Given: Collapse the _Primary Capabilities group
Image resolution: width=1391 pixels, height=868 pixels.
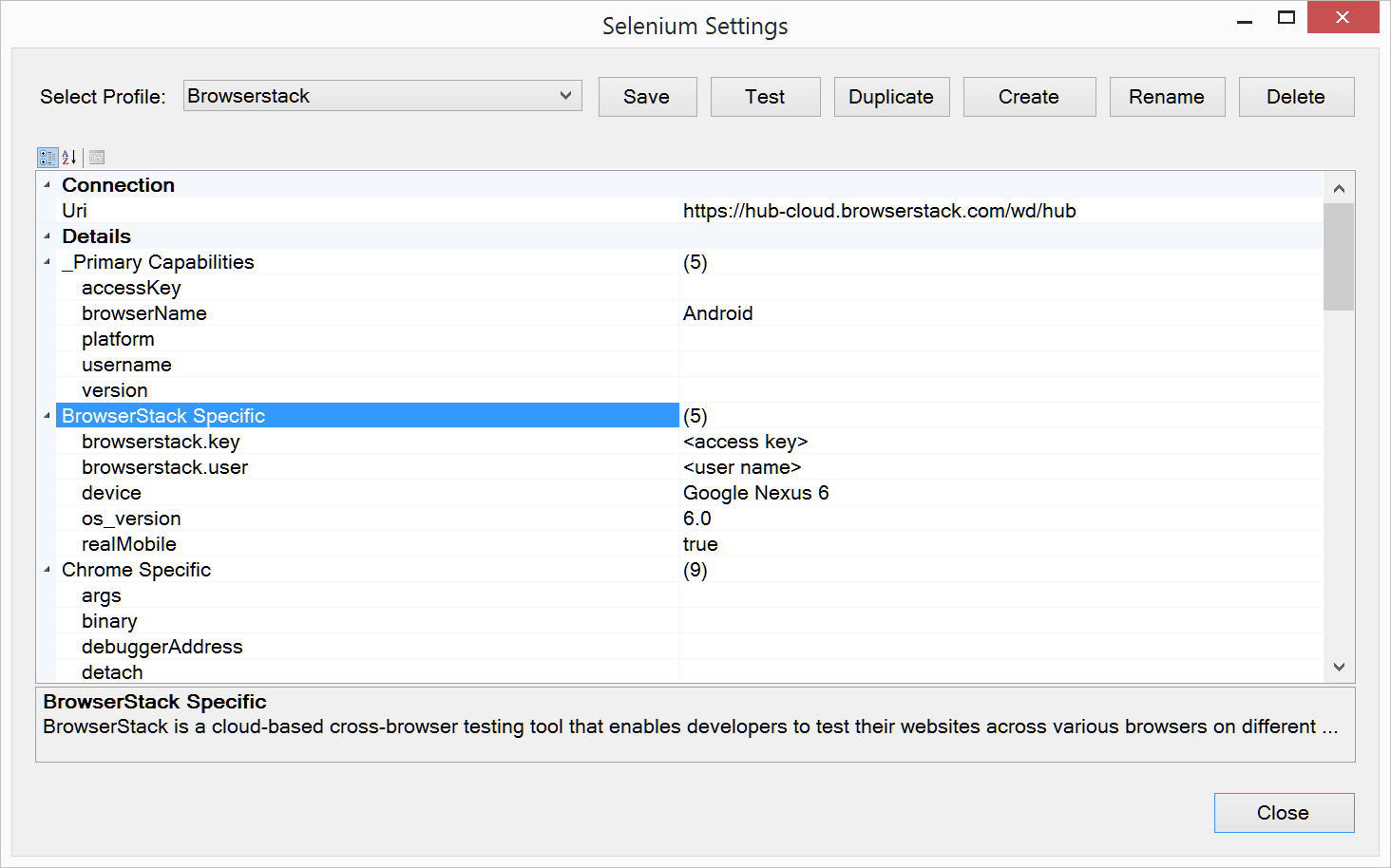Looking at the screenshot, I should [47, 262].
